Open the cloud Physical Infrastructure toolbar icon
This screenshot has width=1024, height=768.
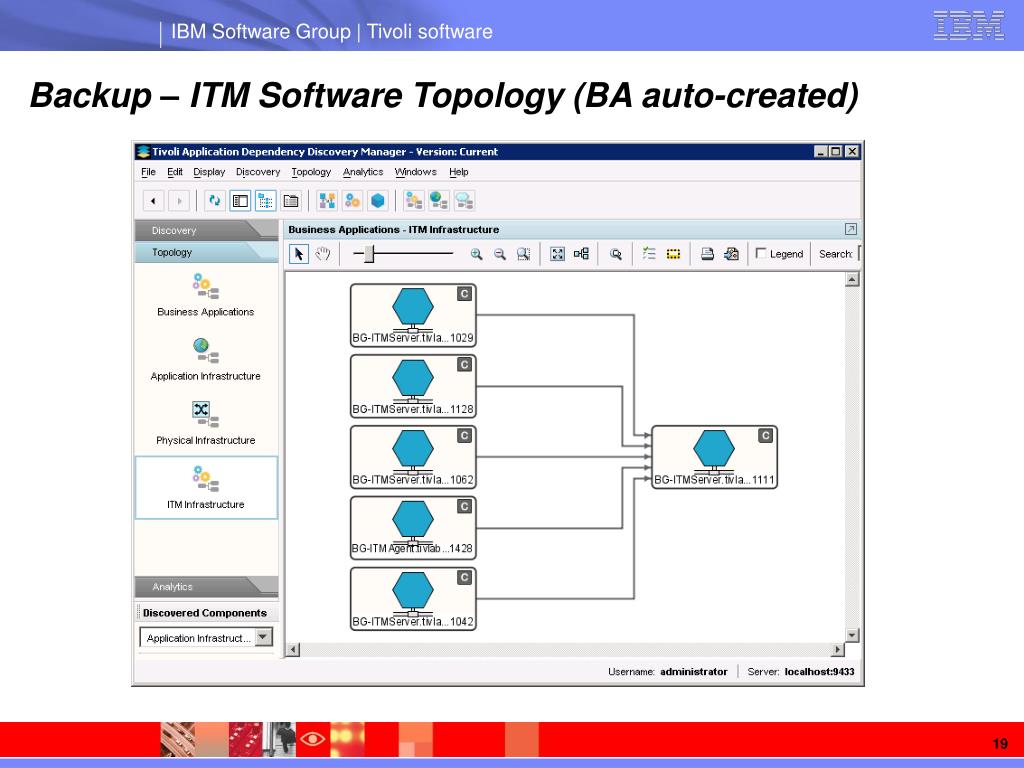[x=464, y=200]
